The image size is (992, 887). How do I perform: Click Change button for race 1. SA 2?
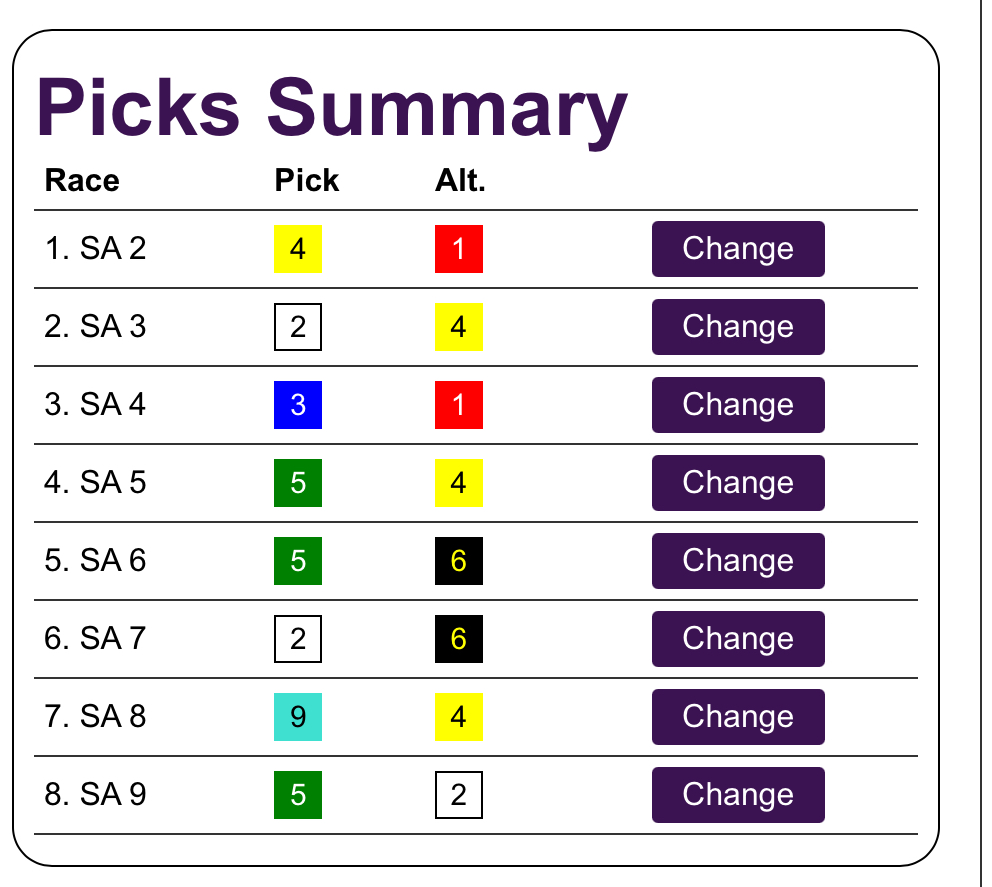coord(738,249)
